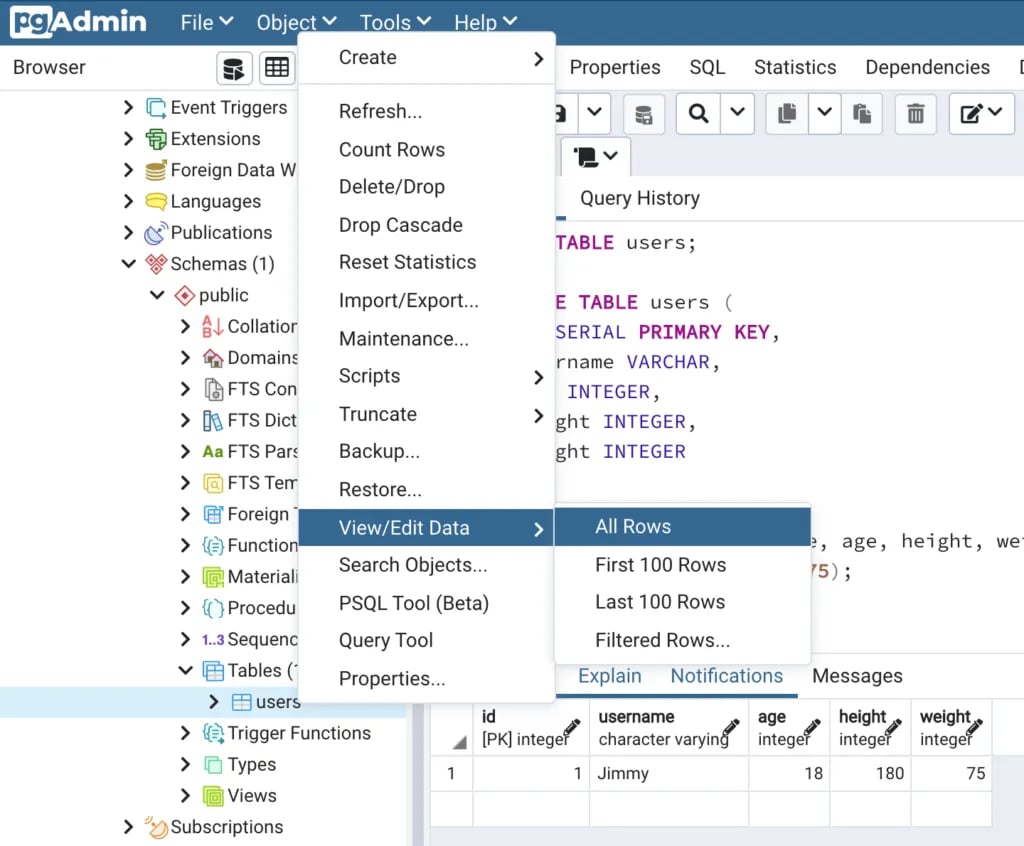Click Count Rows in the Object menu
Image resolution: width=1024 pixels, height=846 pixels.
point(392,150)
